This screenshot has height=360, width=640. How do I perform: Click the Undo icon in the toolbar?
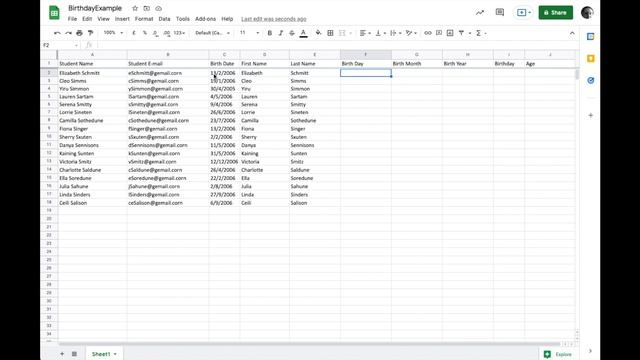[x=57, y=33]
